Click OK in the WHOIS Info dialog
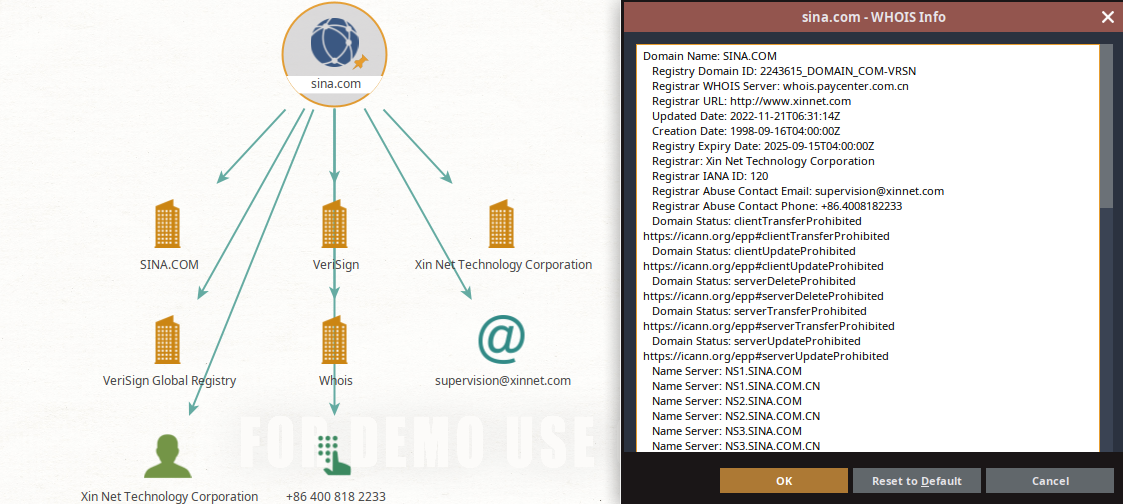 tap(784, 480)
